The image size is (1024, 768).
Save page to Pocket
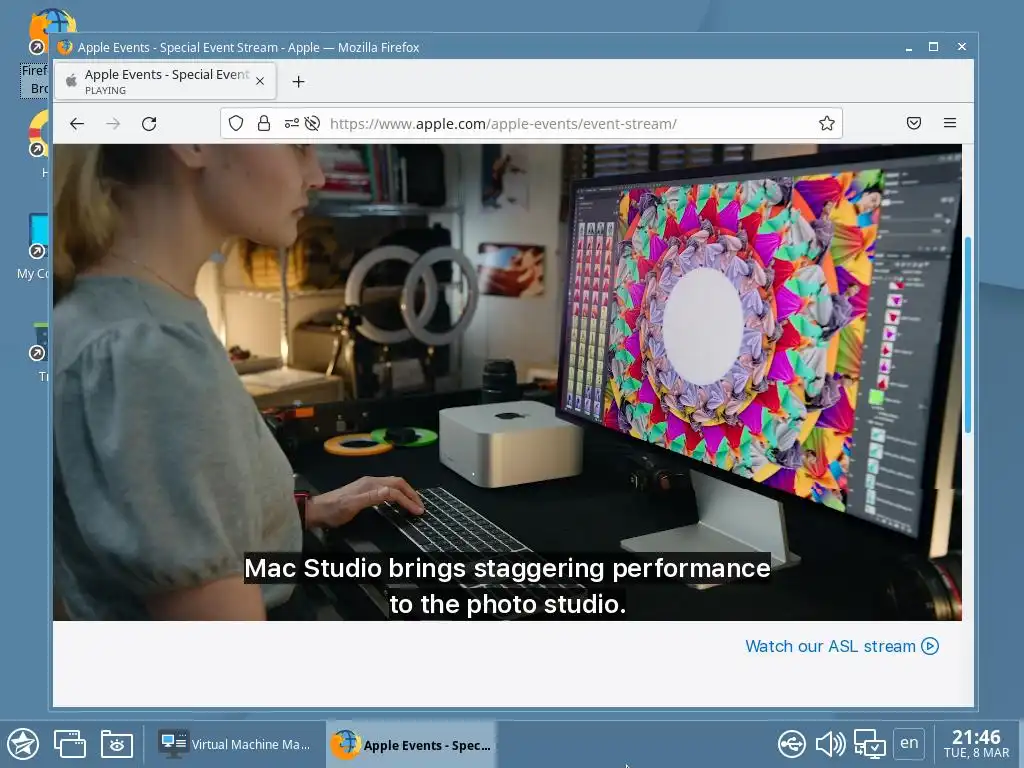click(914, 123)
